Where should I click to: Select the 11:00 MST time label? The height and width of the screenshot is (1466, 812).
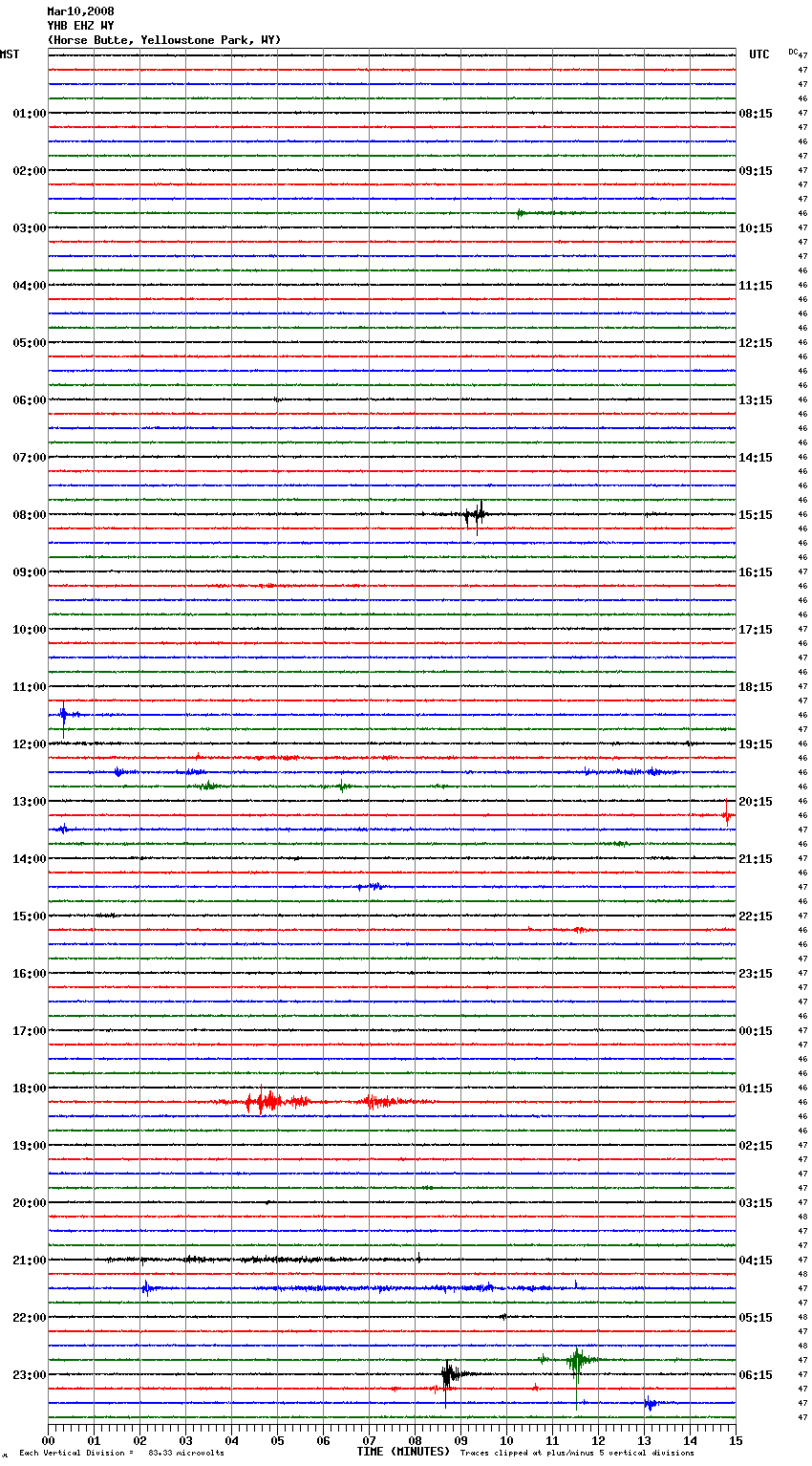tap(30, 687)
